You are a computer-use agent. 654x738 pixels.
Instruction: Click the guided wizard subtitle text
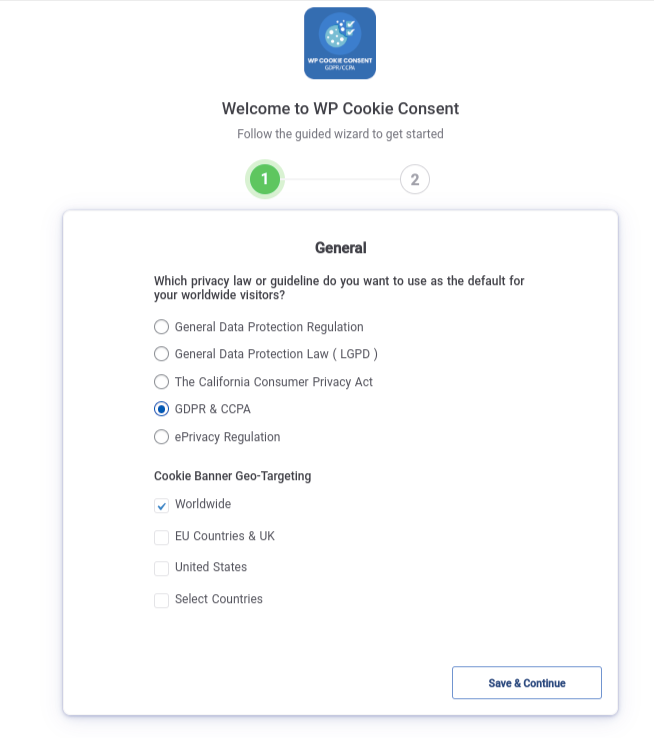(x=340, y=134)
